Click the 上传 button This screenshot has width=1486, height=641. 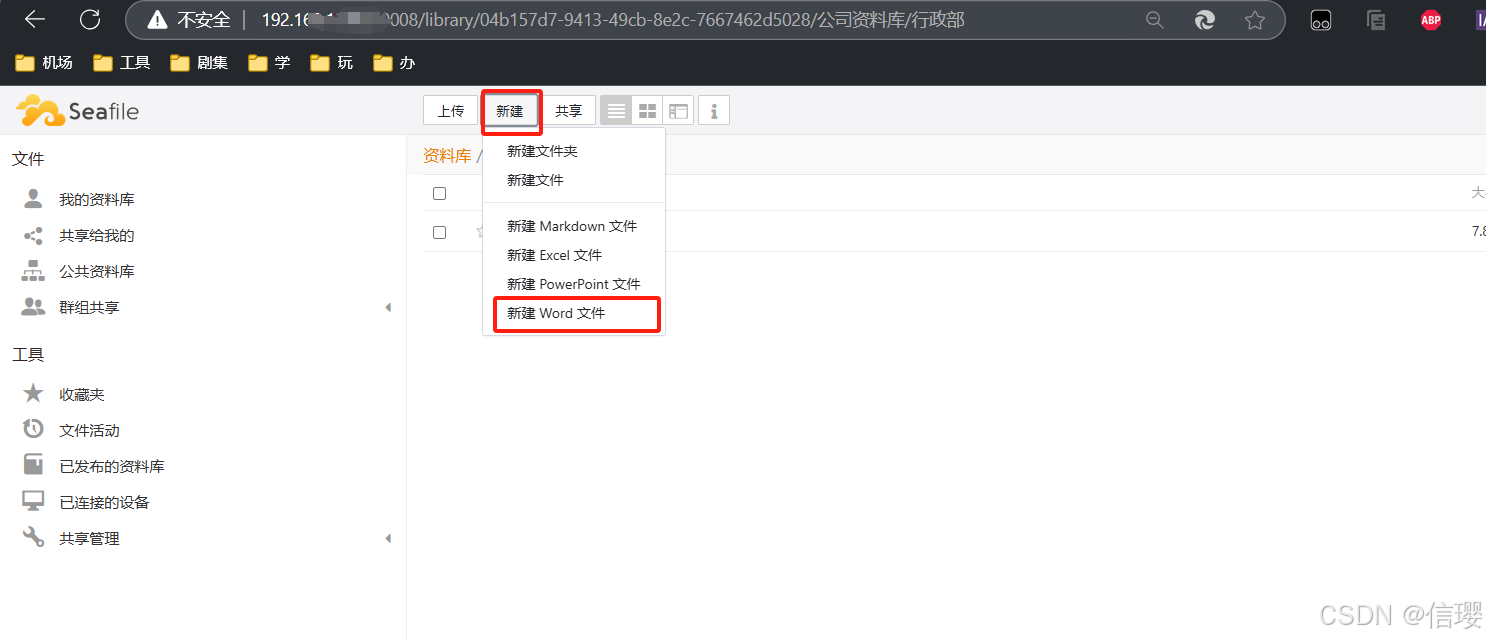click(x=450, y=110)
